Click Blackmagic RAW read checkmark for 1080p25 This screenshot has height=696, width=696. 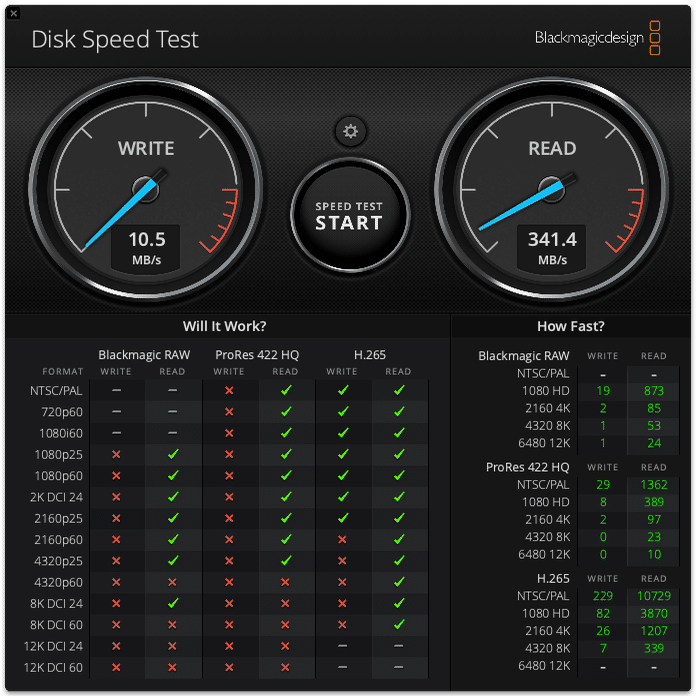pos(173,454)
